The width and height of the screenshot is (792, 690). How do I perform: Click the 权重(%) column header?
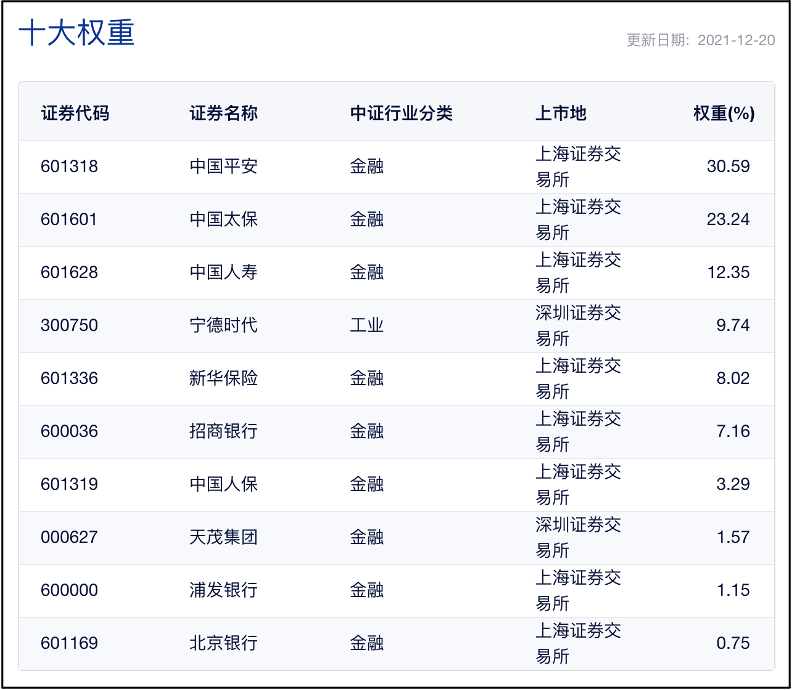[723, 113]
